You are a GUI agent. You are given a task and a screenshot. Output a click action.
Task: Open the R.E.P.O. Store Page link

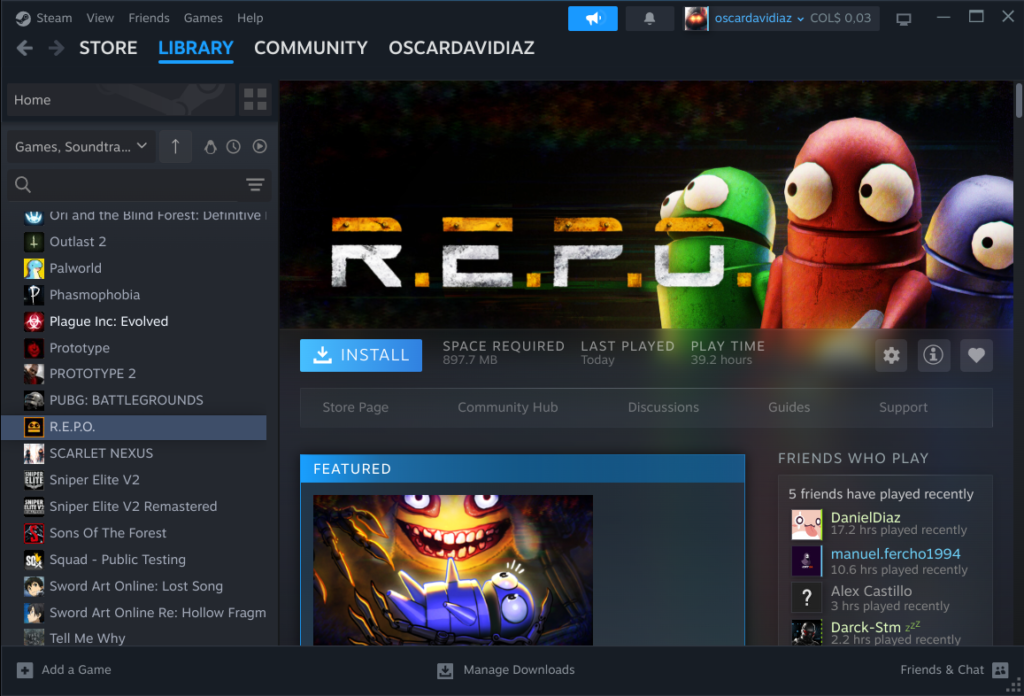(355, 407)
